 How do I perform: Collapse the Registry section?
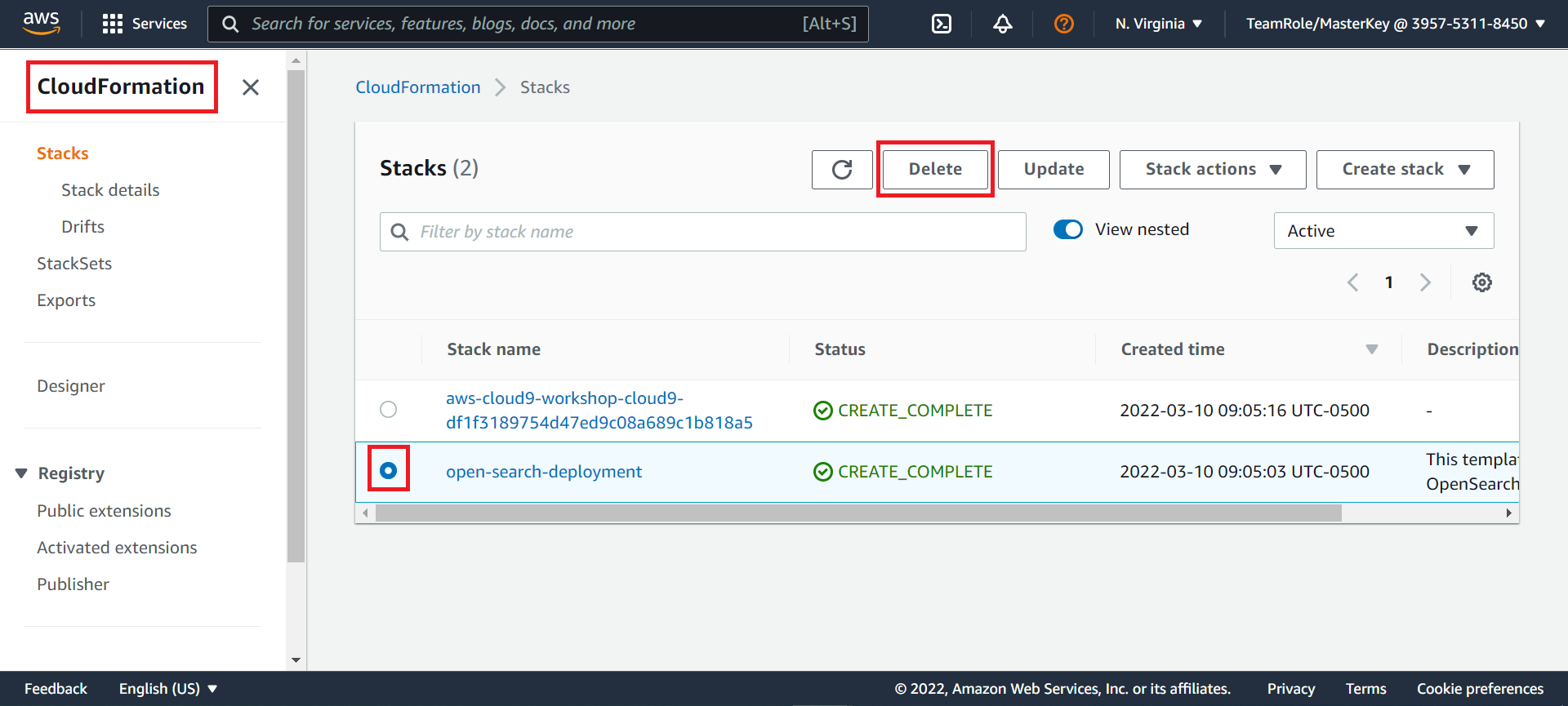pos(21,473)
